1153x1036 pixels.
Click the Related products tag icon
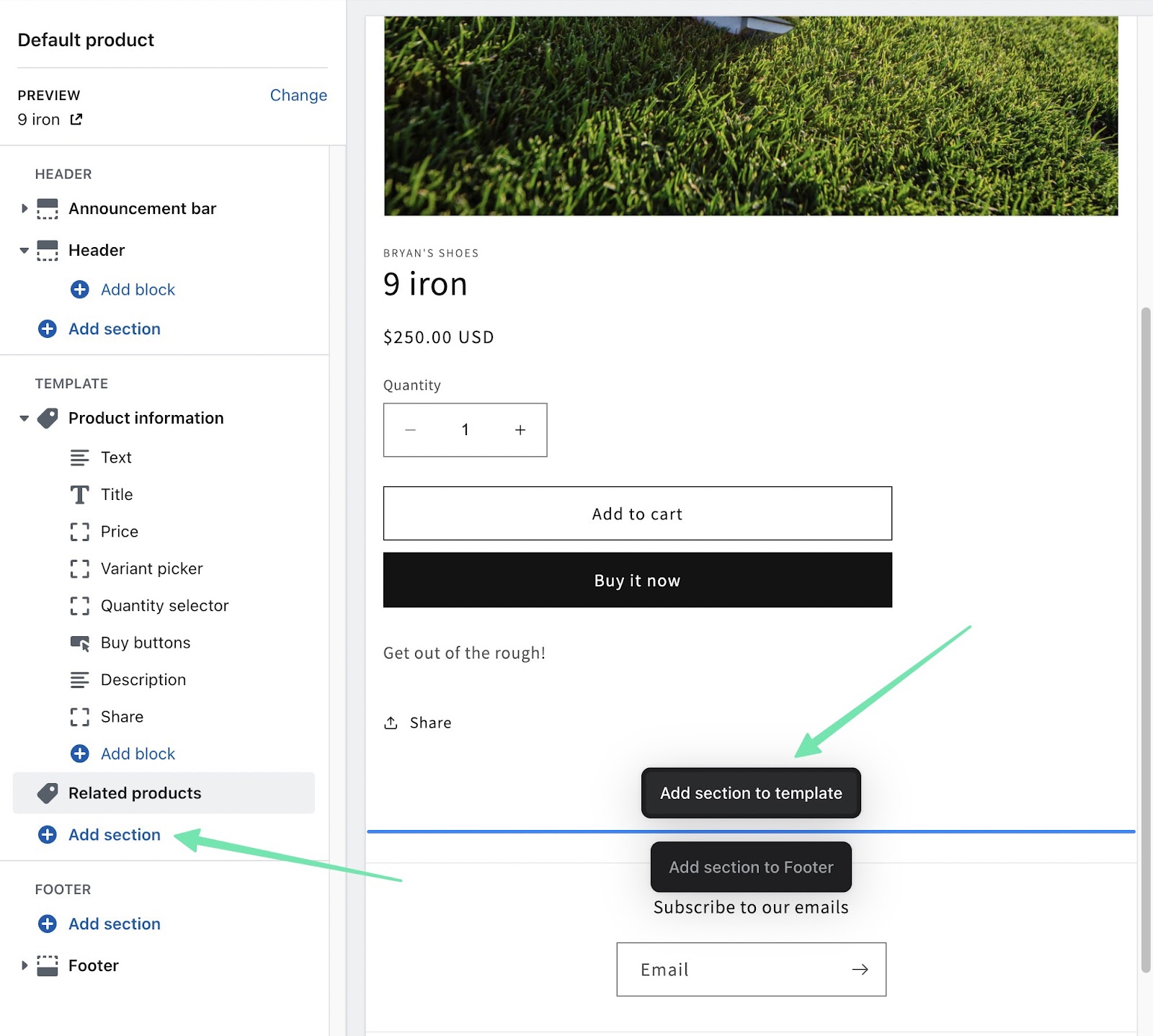tap(48, 793)
